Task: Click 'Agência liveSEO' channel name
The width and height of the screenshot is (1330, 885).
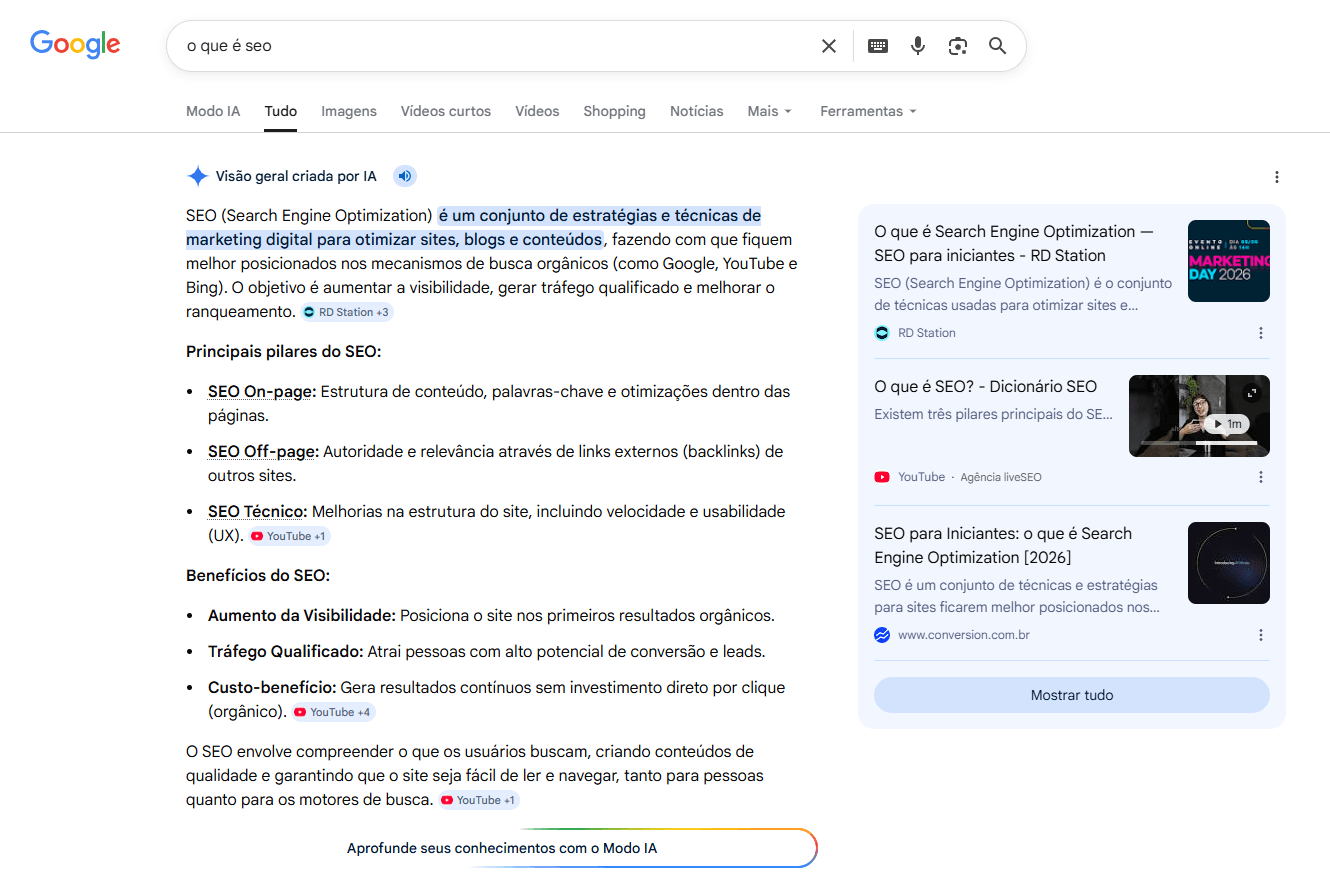Action: tap(1001, 477)
